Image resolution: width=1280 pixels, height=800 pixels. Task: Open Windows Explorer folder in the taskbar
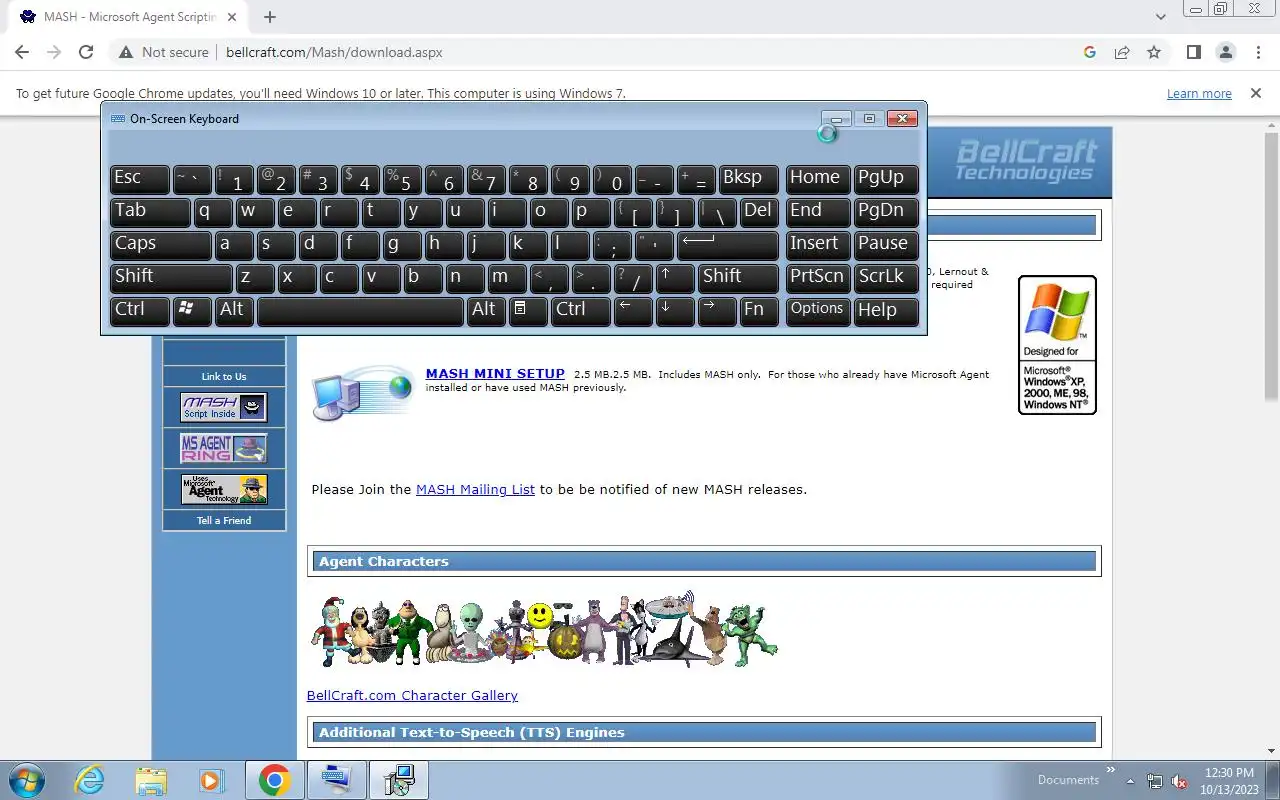[x=151, y=780]
